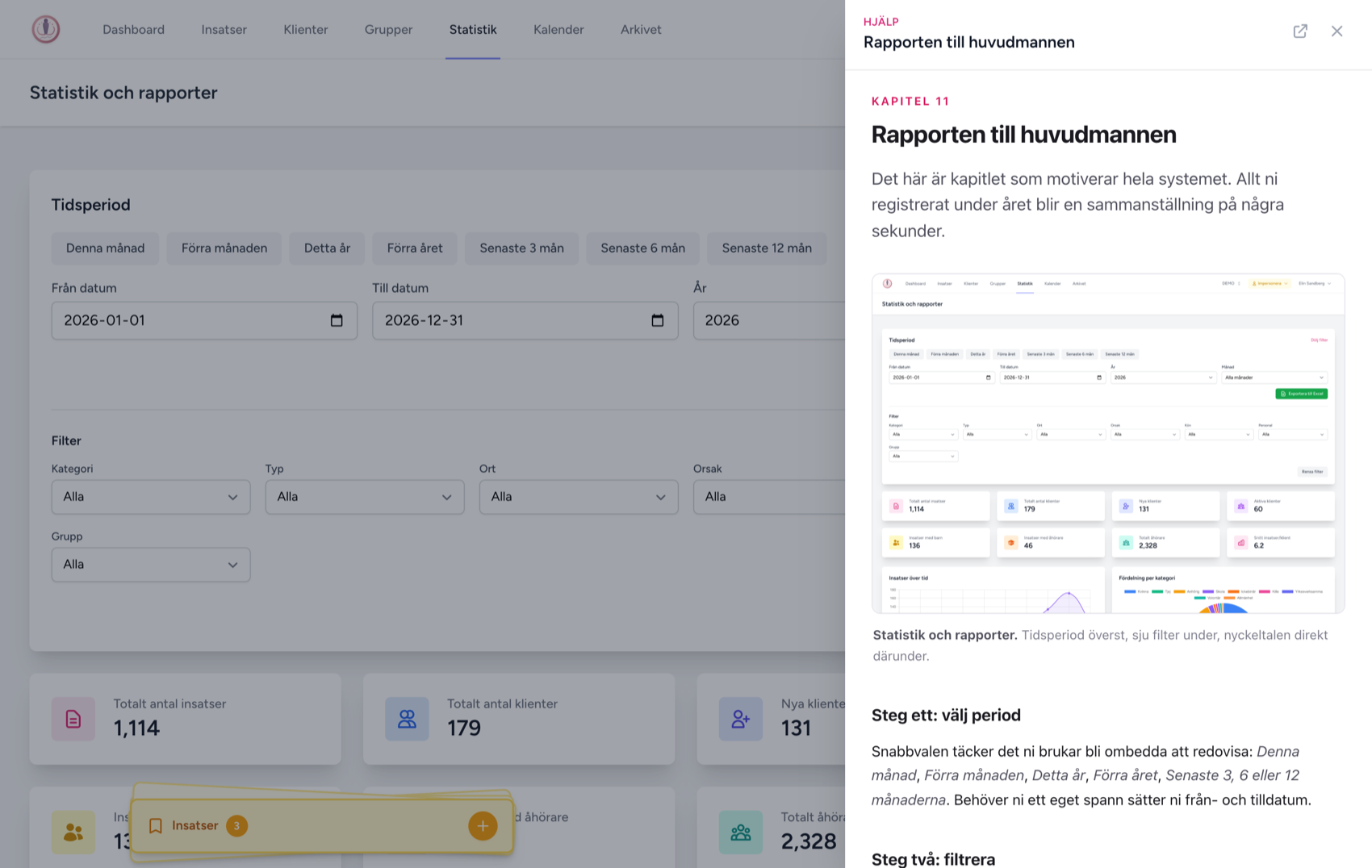Open the Till datum calendar picker icon
Image resolution: width=1372 pixels, height=868 pixels.
pyautogui.click(x=658, y=320)
